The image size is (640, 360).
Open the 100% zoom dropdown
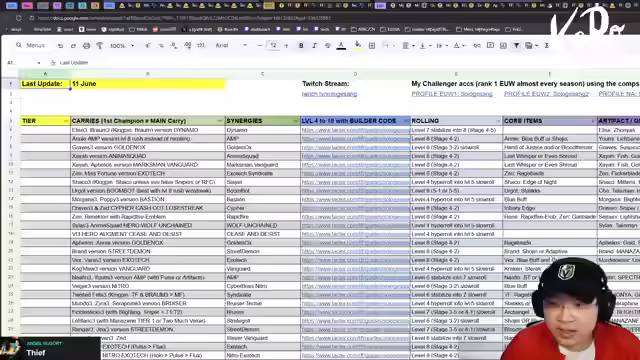click(122, 46)
